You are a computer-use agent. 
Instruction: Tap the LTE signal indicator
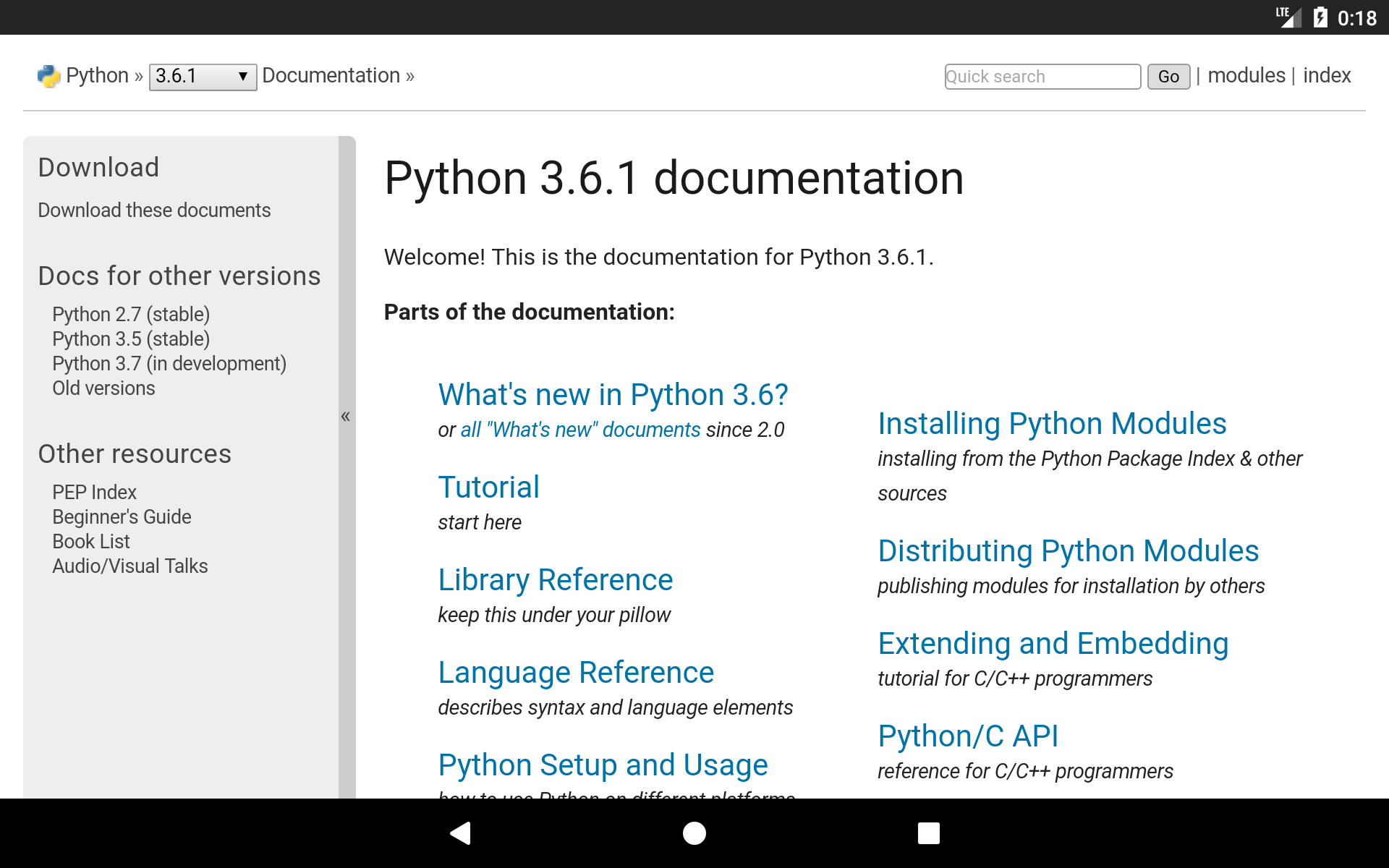[x=1288, y=17]
